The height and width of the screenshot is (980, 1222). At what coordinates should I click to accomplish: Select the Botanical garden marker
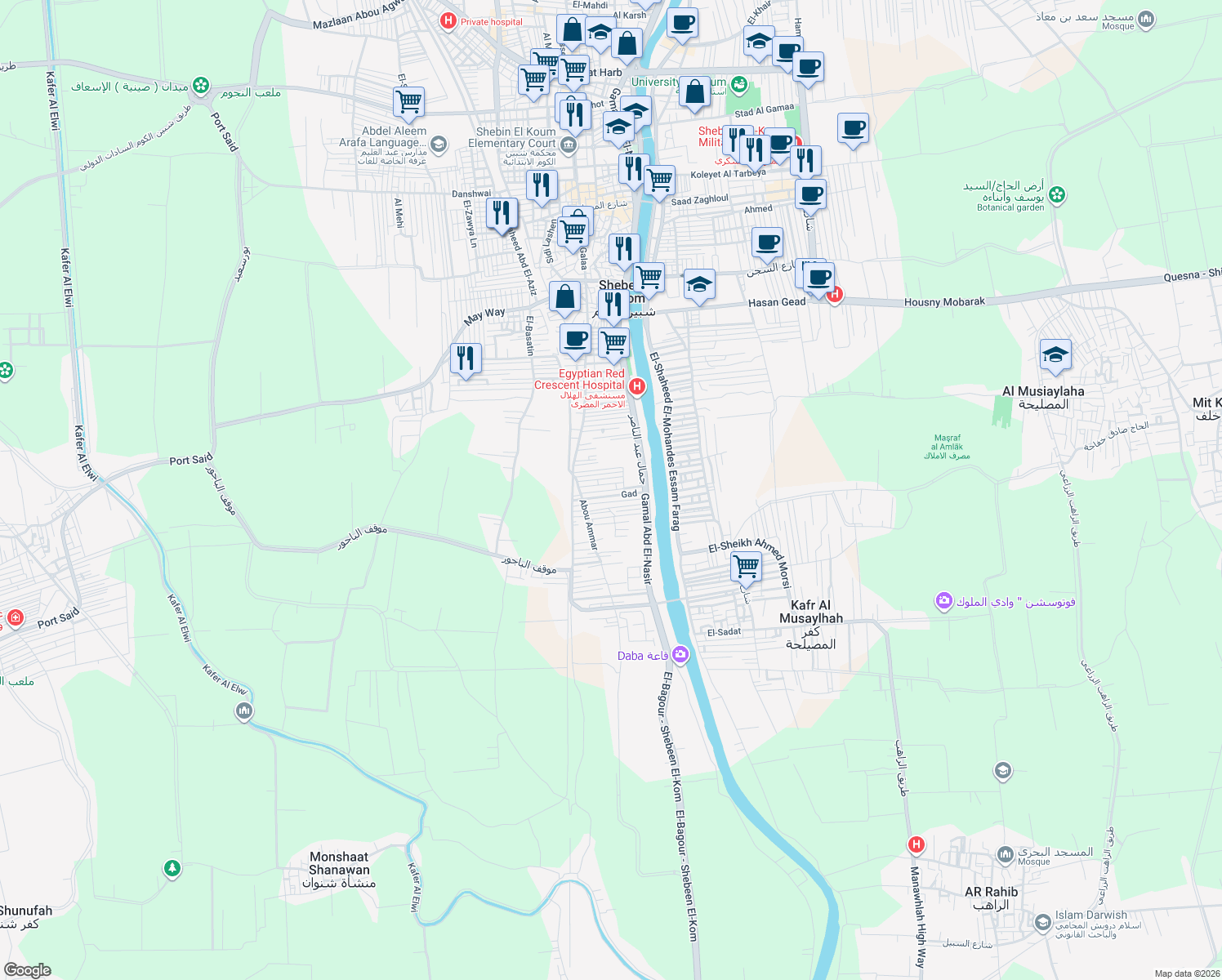pos(1056,194)
